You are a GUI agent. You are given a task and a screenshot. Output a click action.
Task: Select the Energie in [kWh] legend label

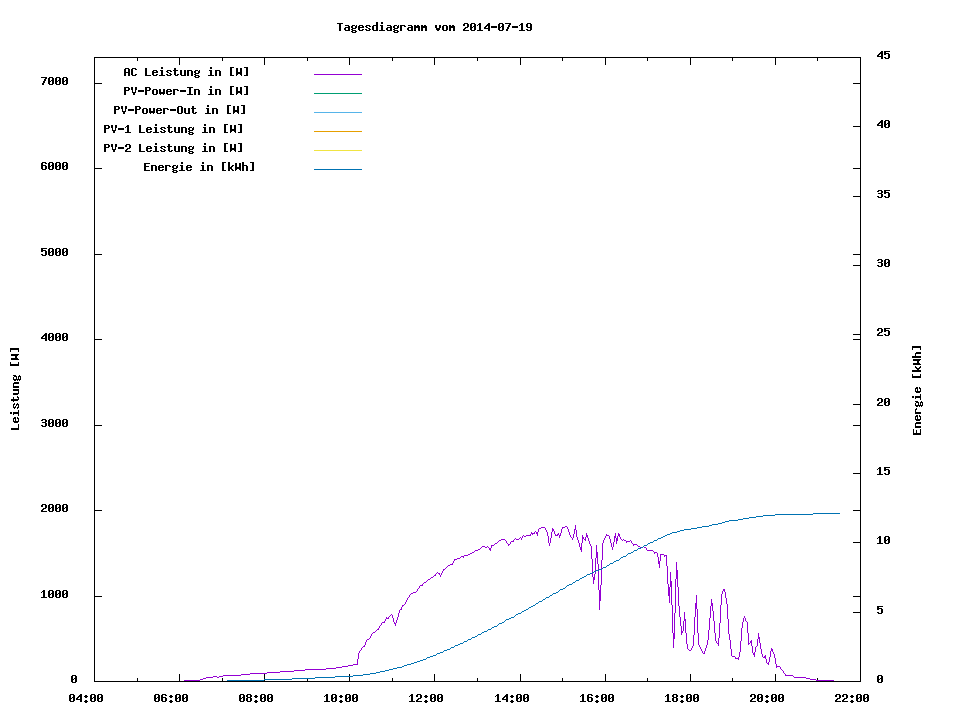point(199,167)
